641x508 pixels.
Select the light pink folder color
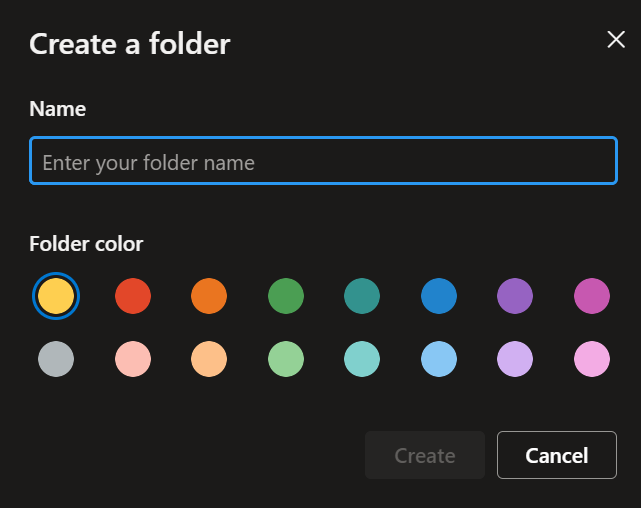(592, 358)
